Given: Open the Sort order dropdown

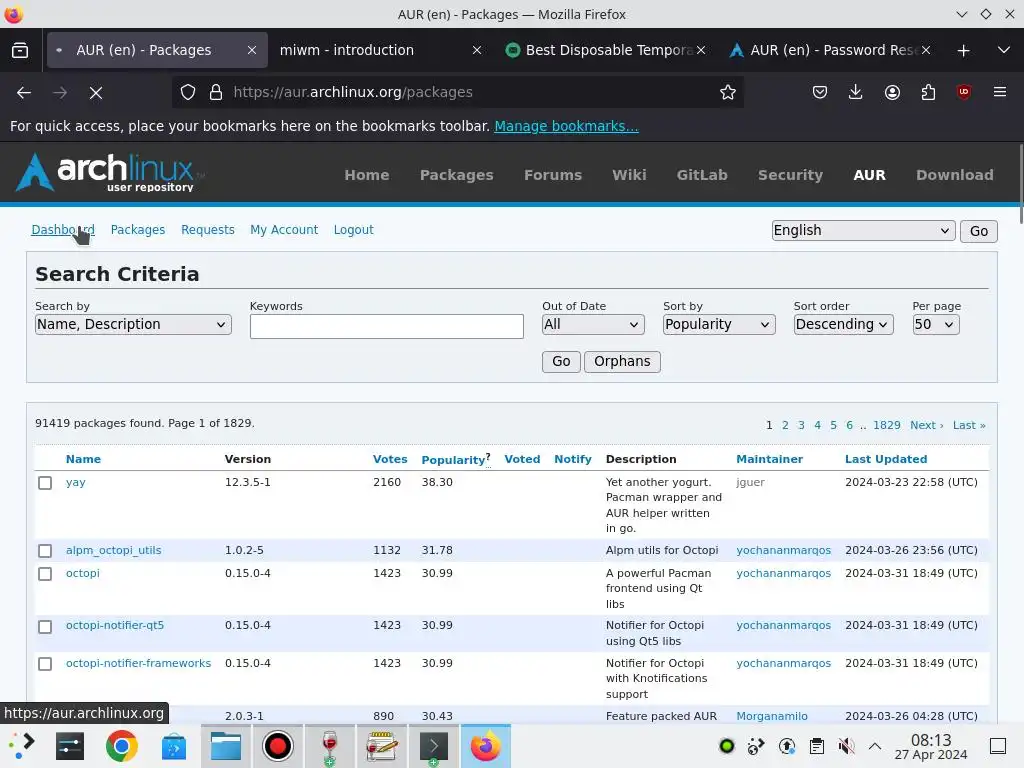Looking at the screenshot, I should point(844,325).
